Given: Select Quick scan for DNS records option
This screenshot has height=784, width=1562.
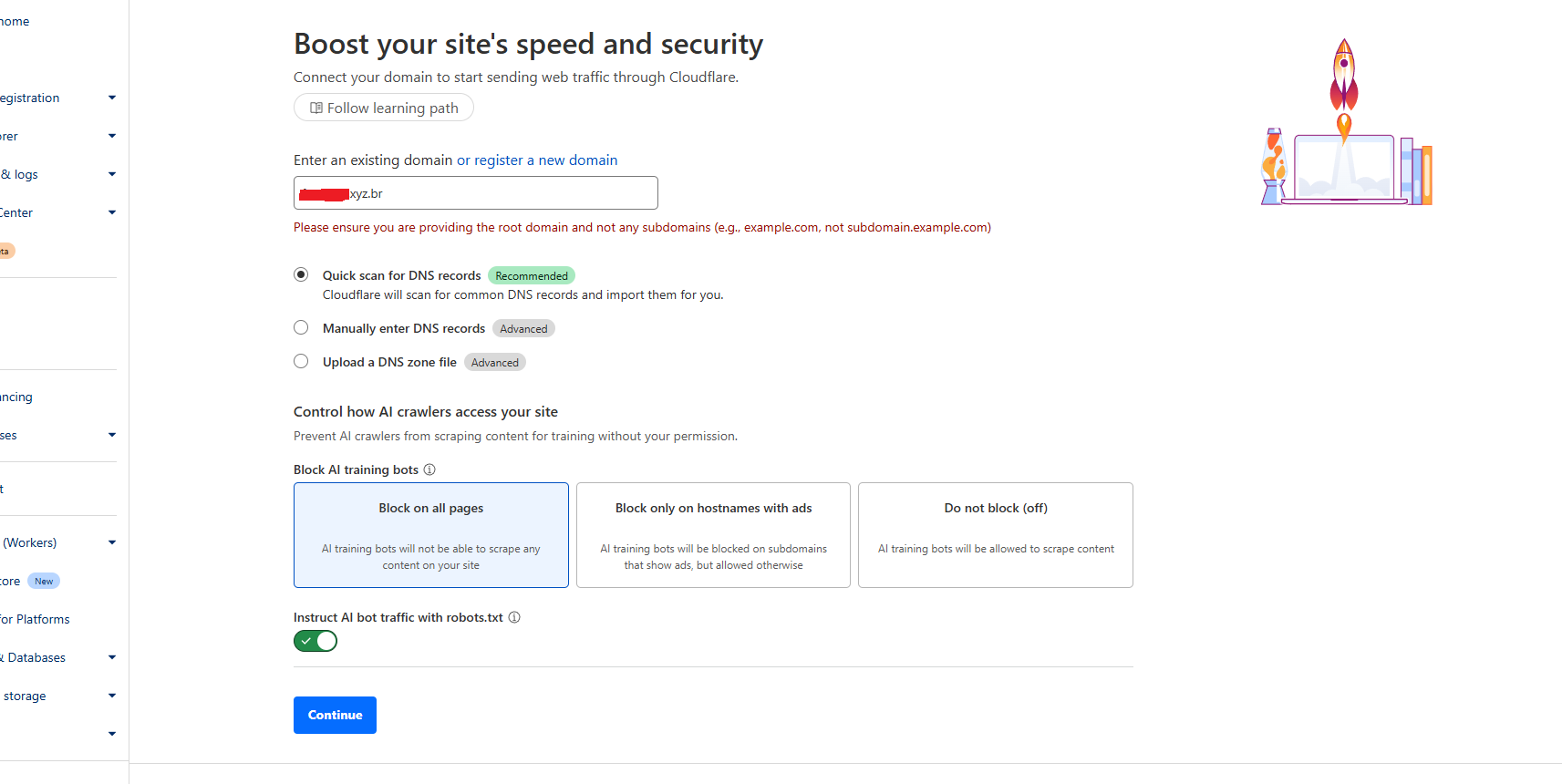Looking at the screenshot, I should [x=301, y=274].
